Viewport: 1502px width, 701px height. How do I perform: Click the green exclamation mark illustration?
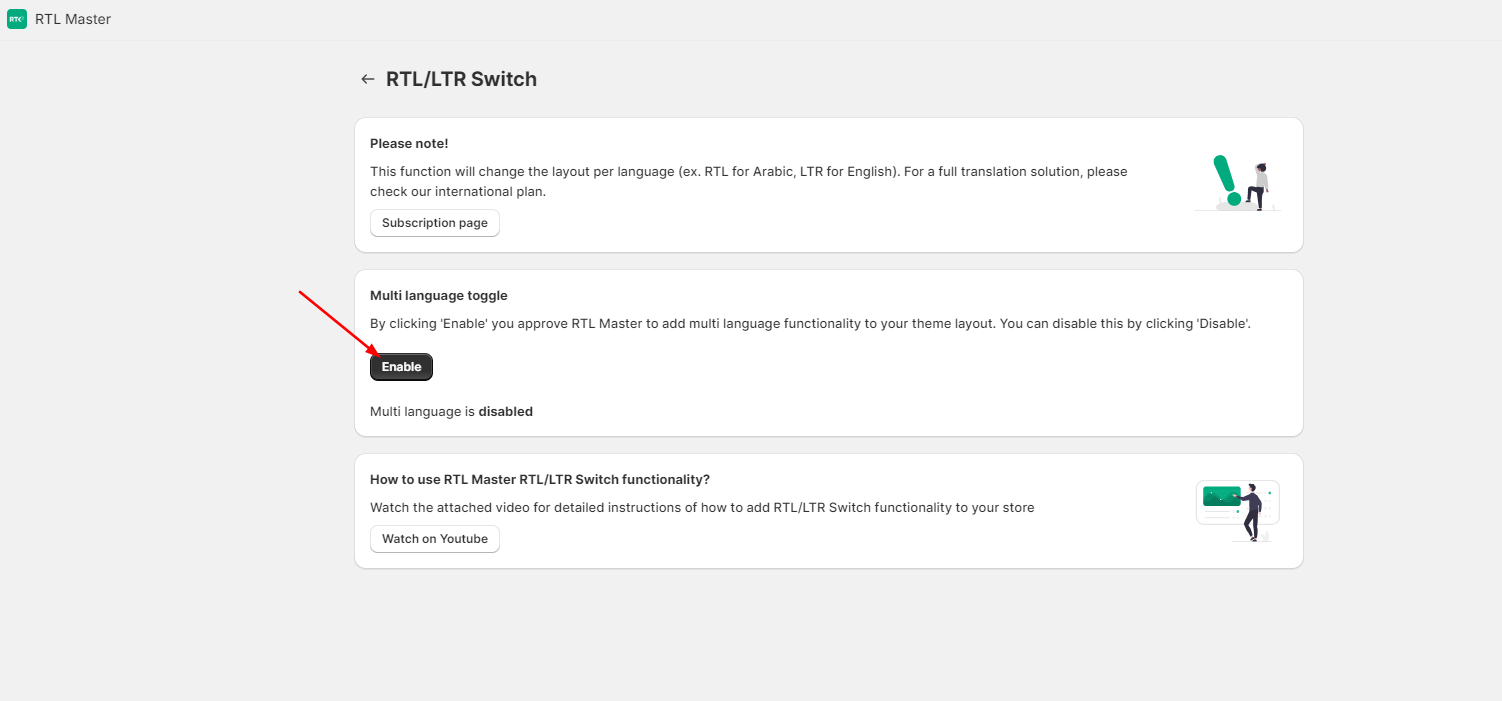tap(1227, 181)
